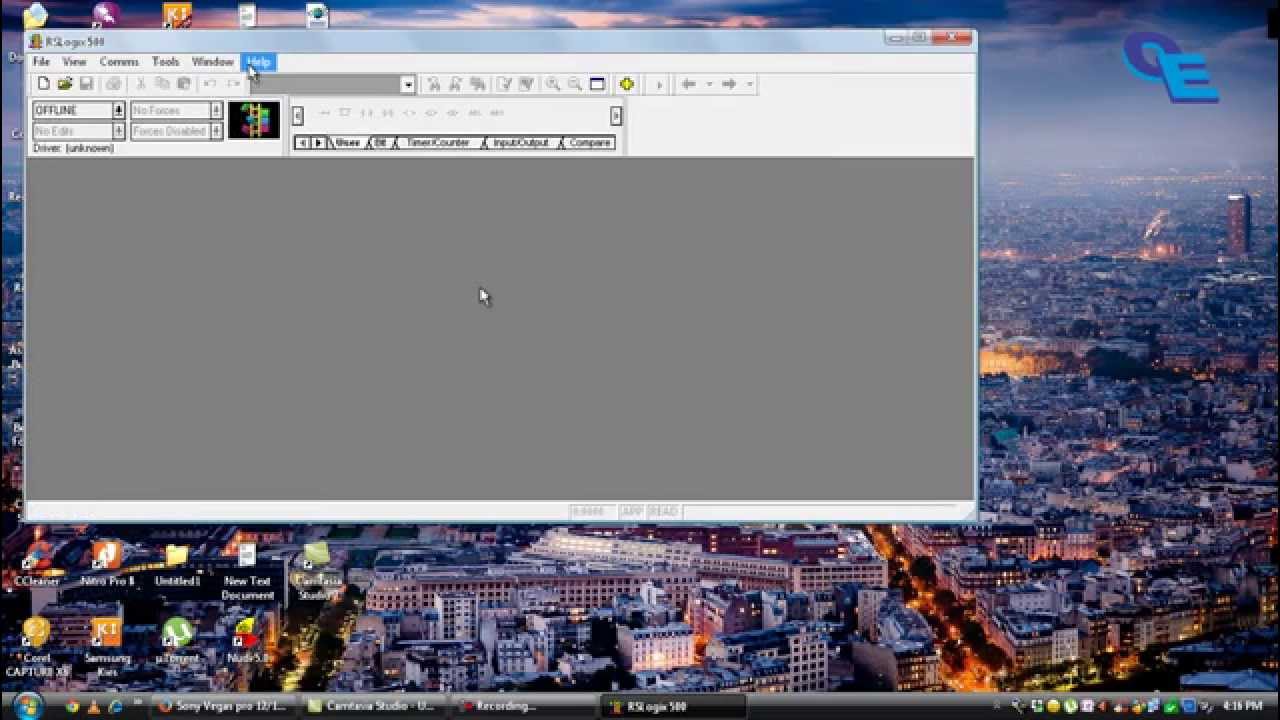Open the Untitled1 desktop folder
This screenshot has width=1280, height=720.
[x=177, y=564]
